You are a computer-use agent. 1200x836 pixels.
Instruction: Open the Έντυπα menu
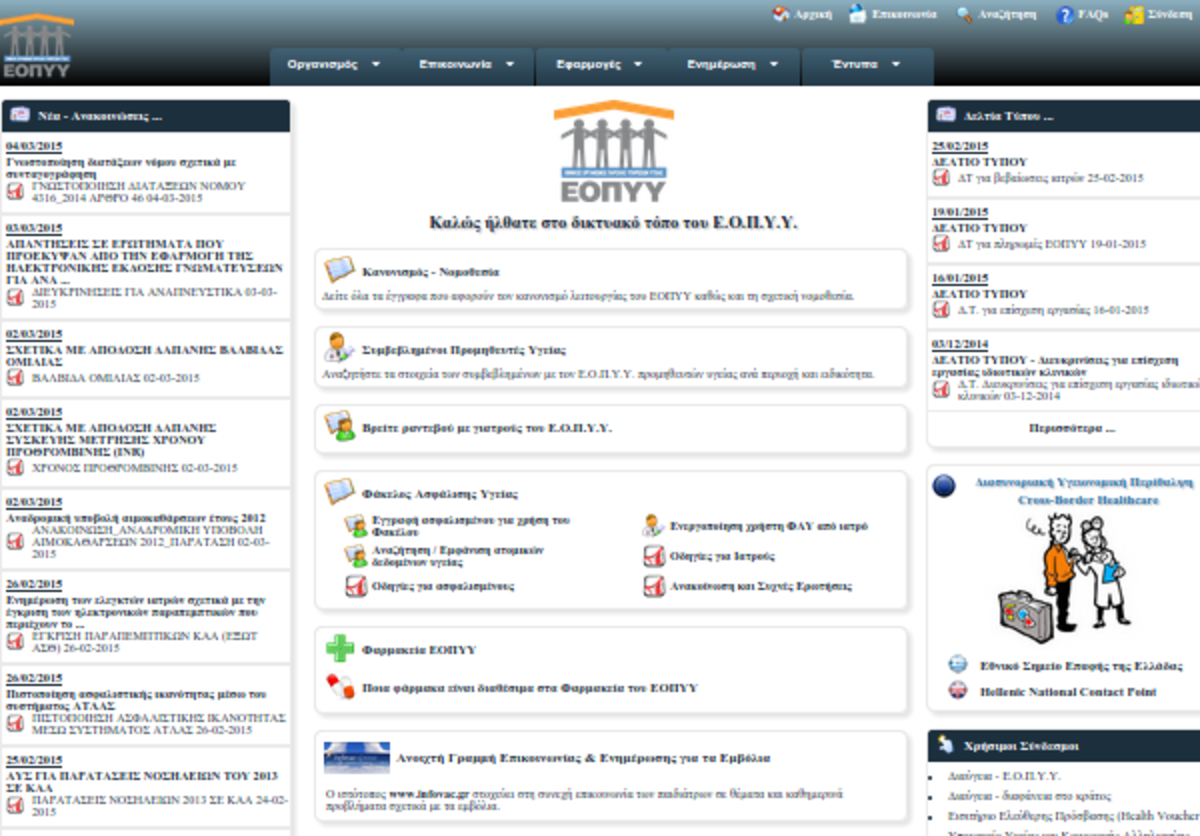click(x=866, y=65)
